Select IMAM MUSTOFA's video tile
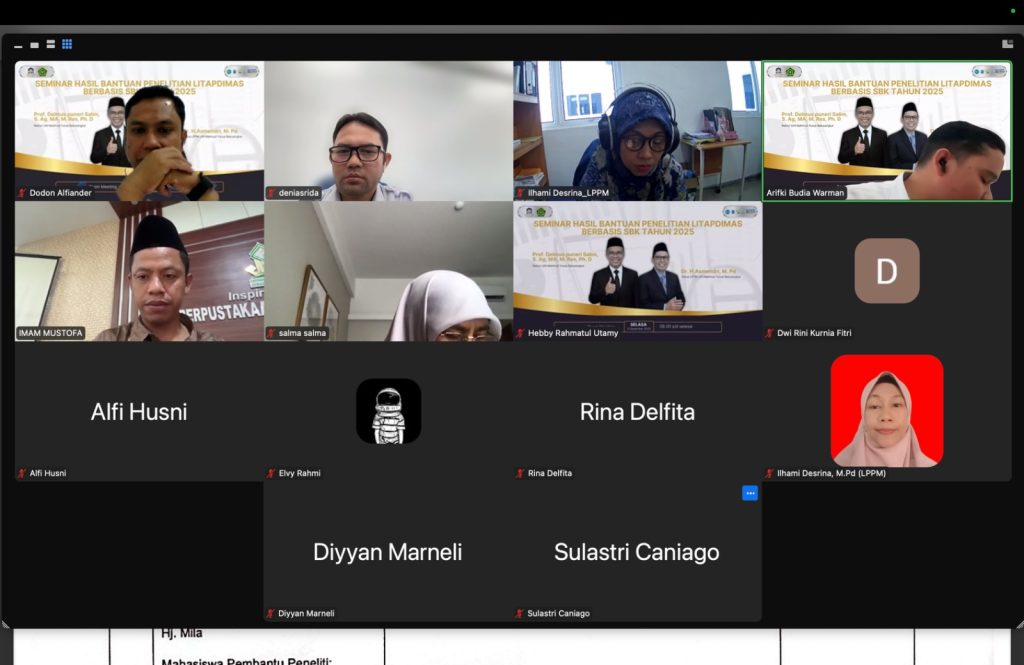 point(139,270)
